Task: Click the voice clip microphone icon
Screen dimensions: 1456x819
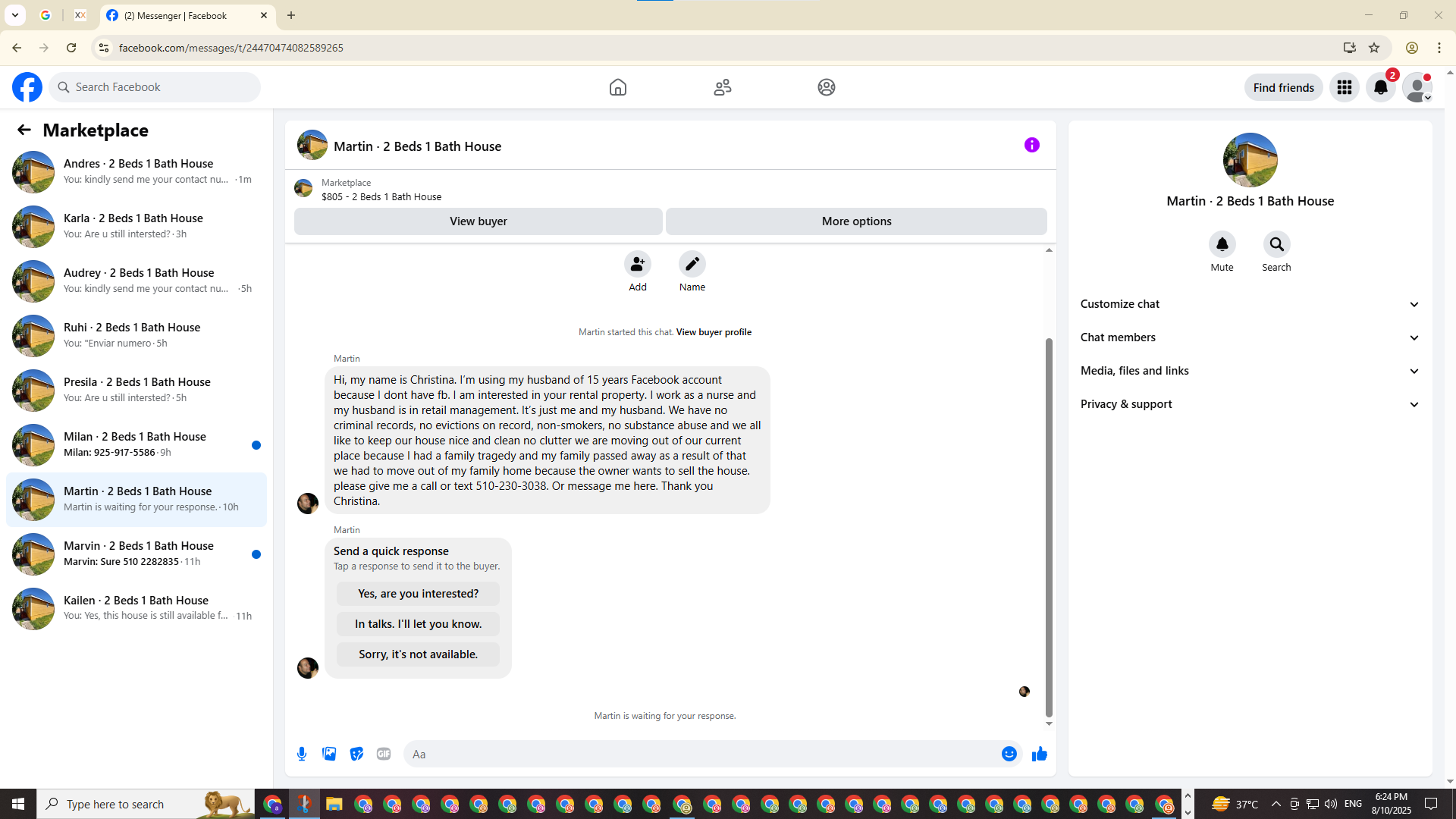Action: [302, 754]
